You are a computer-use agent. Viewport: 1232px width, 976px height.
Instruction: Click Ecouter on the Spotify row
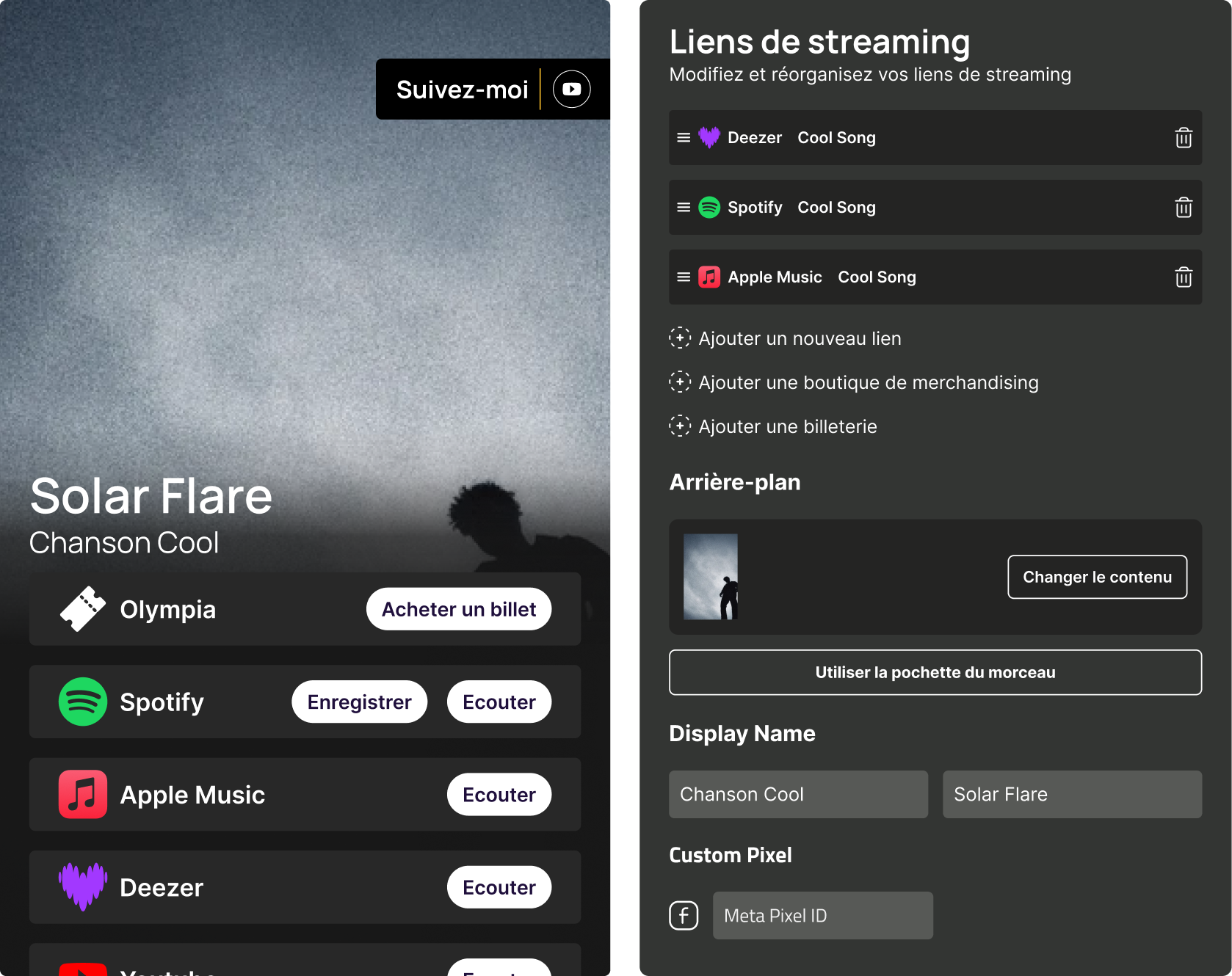[499, 702]
